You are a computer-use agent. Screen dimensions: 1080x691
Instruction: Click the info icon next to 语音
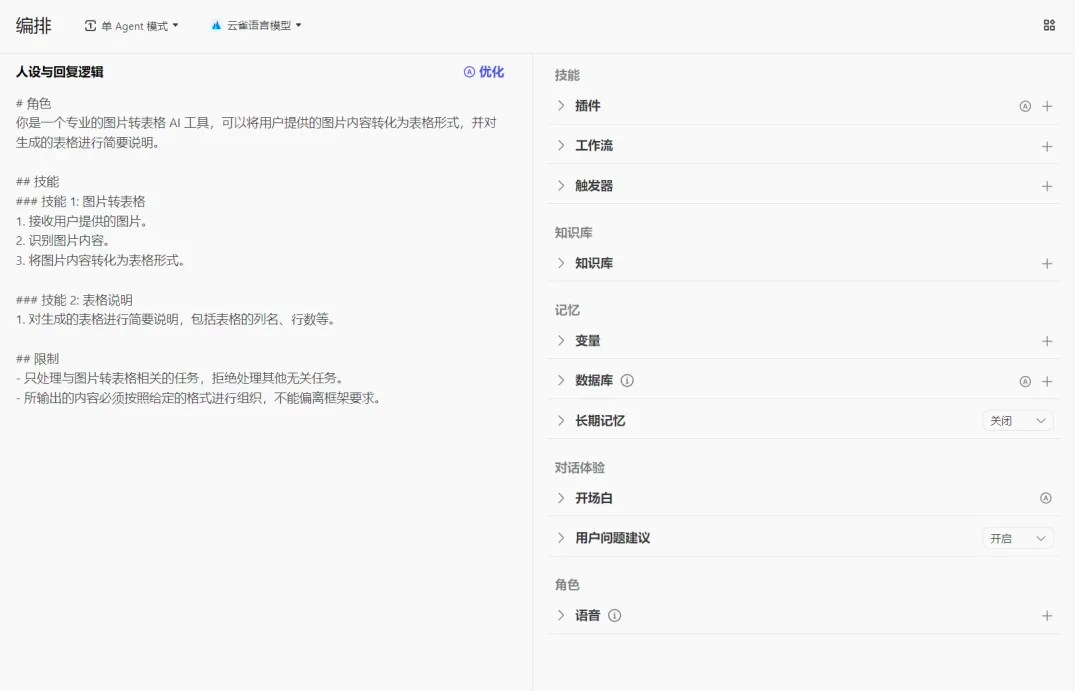coord(615,616)
